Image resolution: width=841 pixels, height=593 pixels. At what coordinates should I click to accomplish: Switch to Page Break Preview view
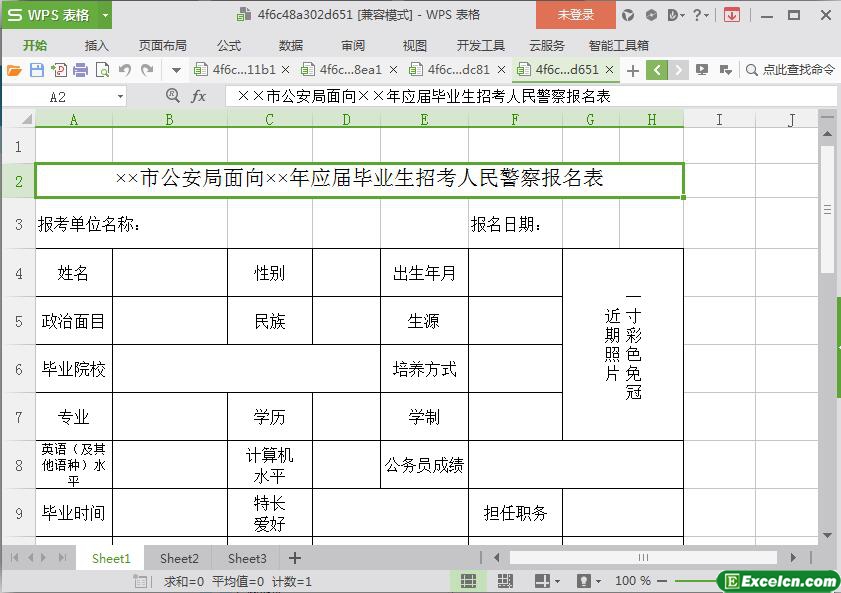point(505,581)
